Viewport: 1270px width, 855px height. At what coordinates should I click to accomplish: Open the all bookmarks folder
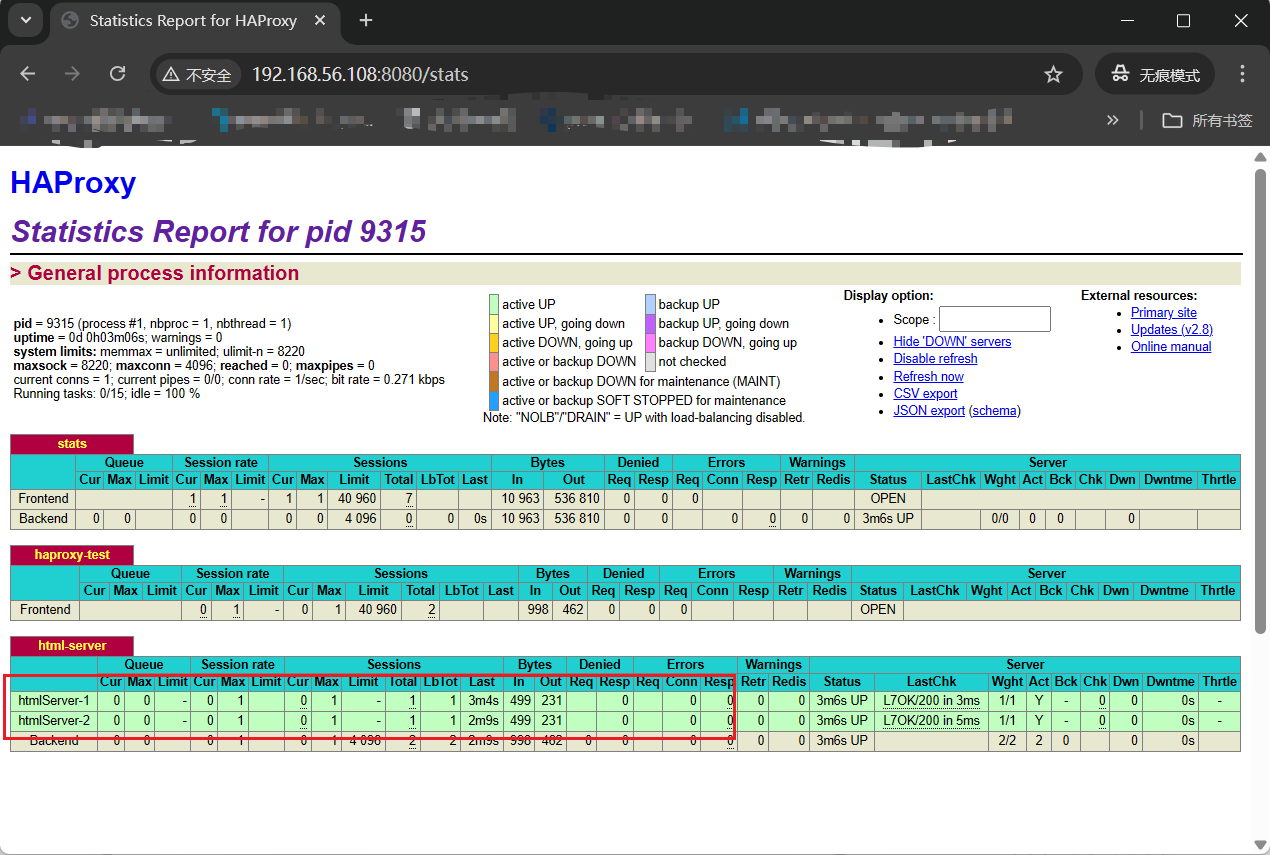point(1207,120)
